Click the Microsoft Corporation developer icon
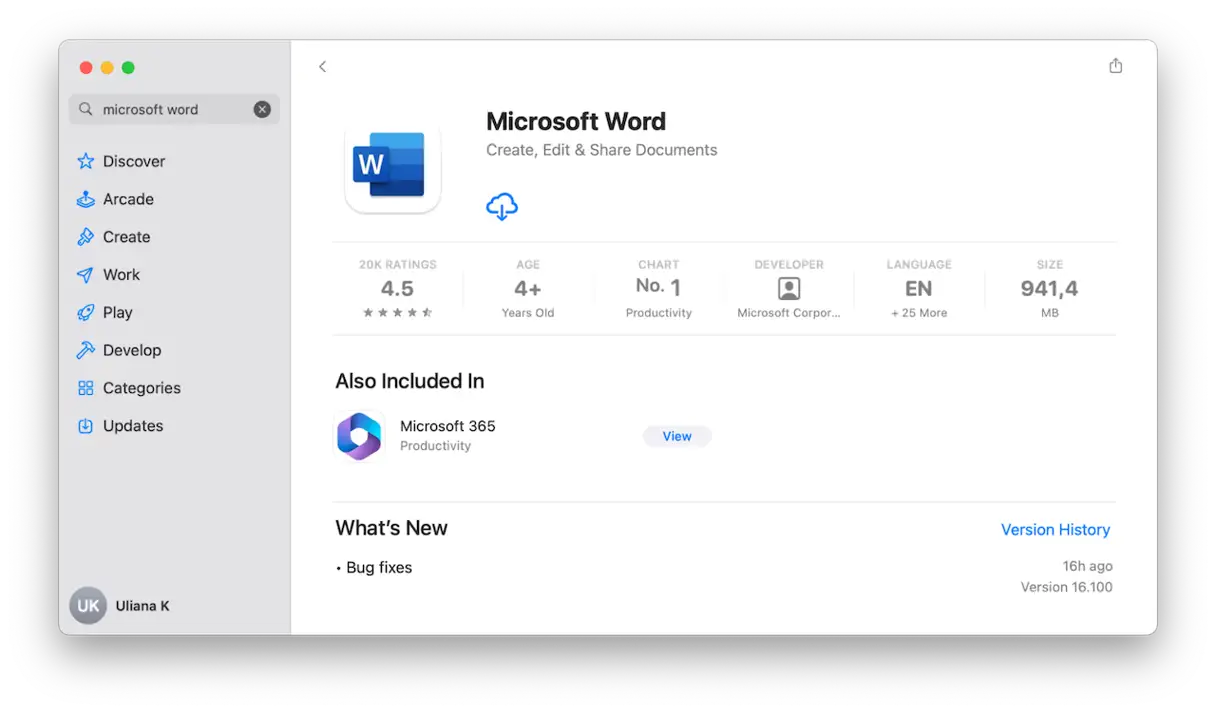 pos(789,289)
